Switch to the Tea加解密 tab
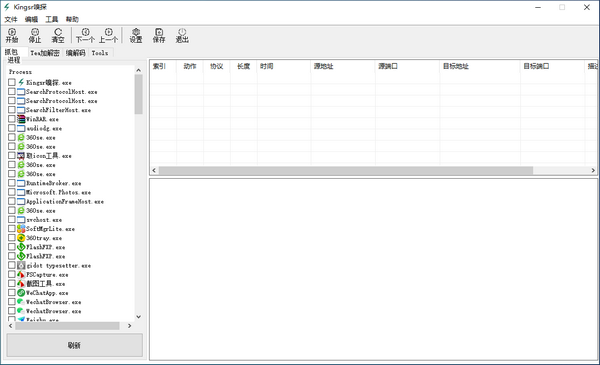 click(45, 53)
